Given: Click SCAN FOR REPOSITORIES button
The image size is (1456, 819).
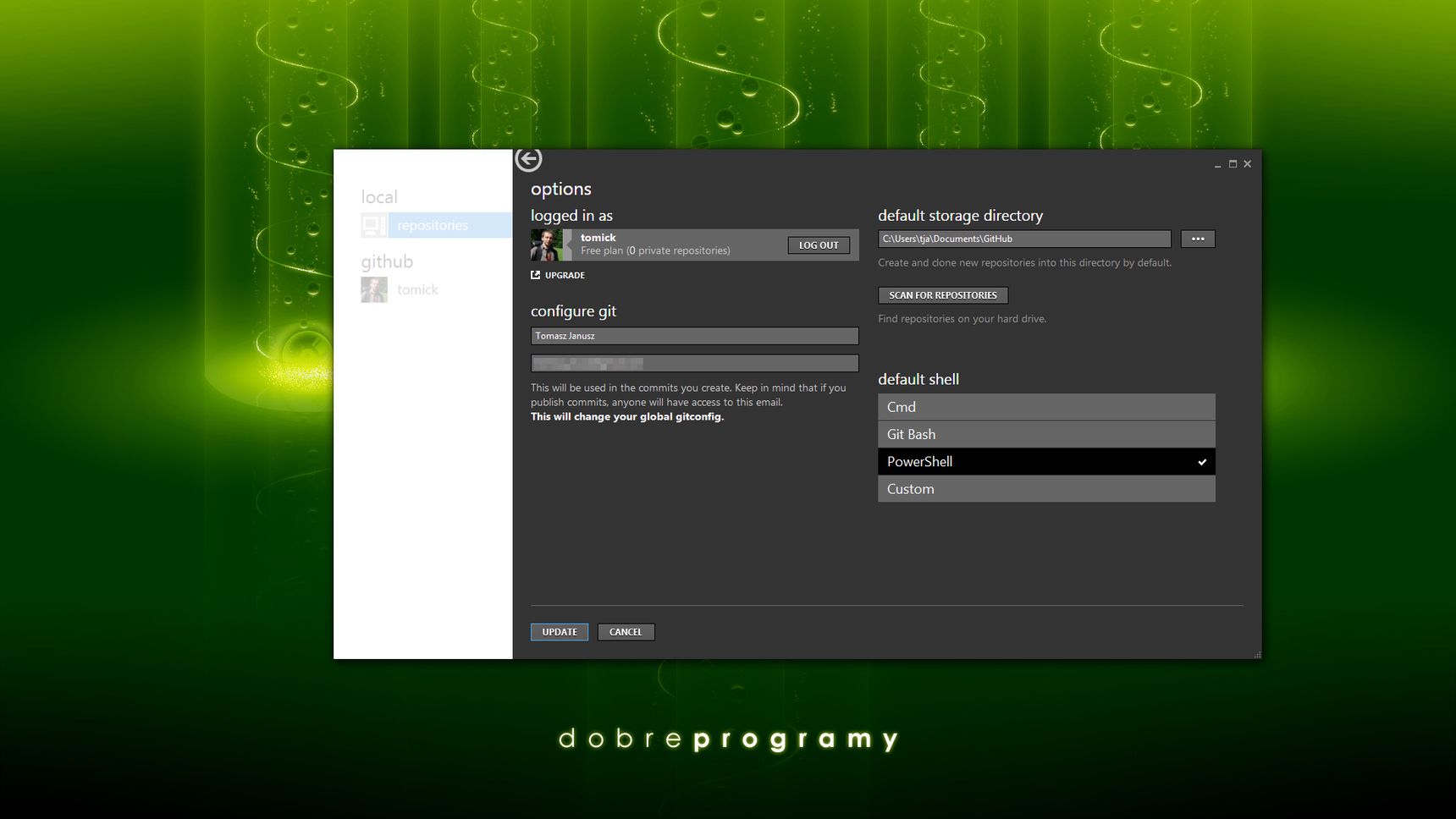Looking at the screenshot, I should coord(943,295).
